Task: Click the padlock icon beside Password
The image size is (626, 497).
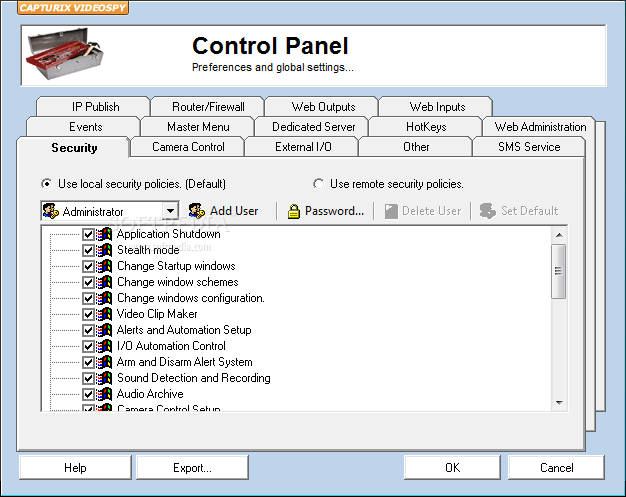Action: click(x=294, y=211)
